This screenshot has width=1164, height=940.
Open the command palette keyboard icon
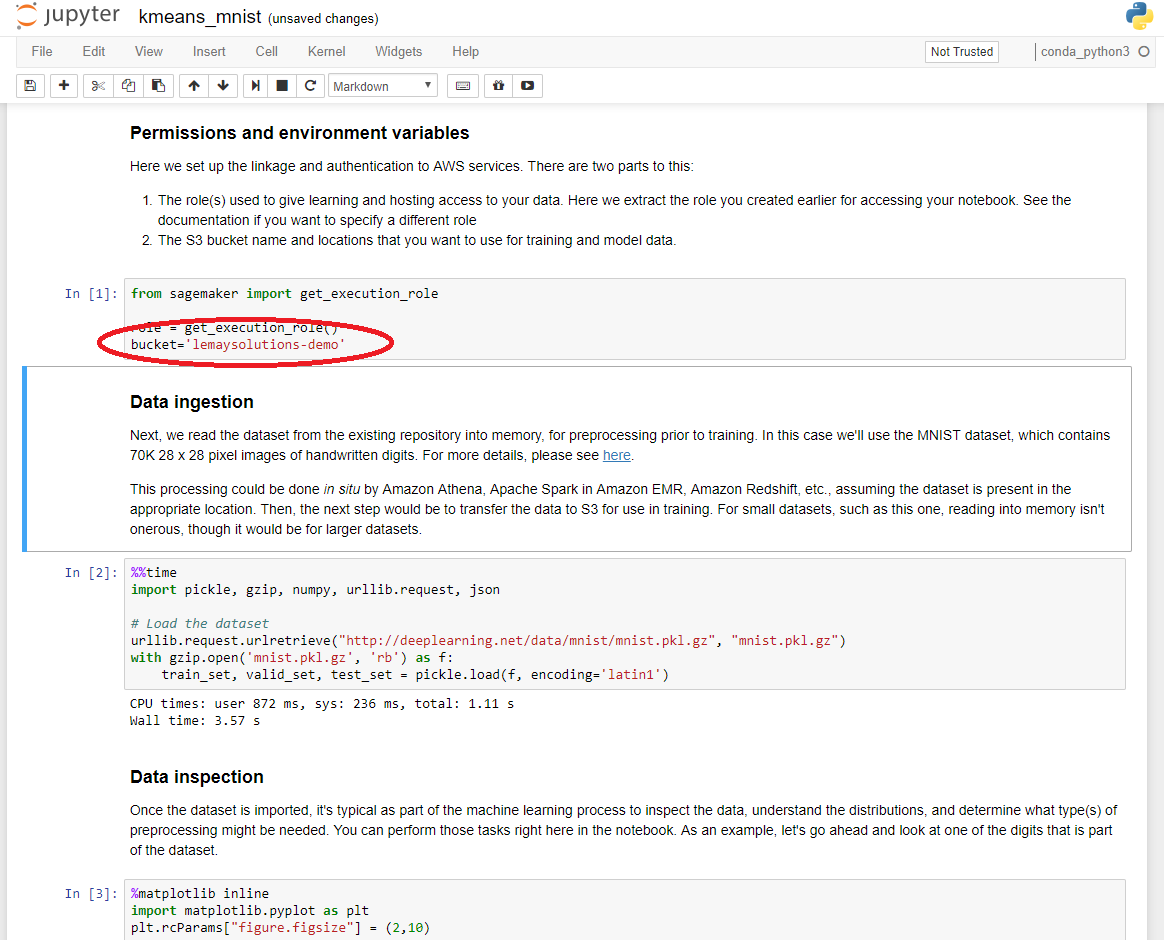[x=463, y=86]
